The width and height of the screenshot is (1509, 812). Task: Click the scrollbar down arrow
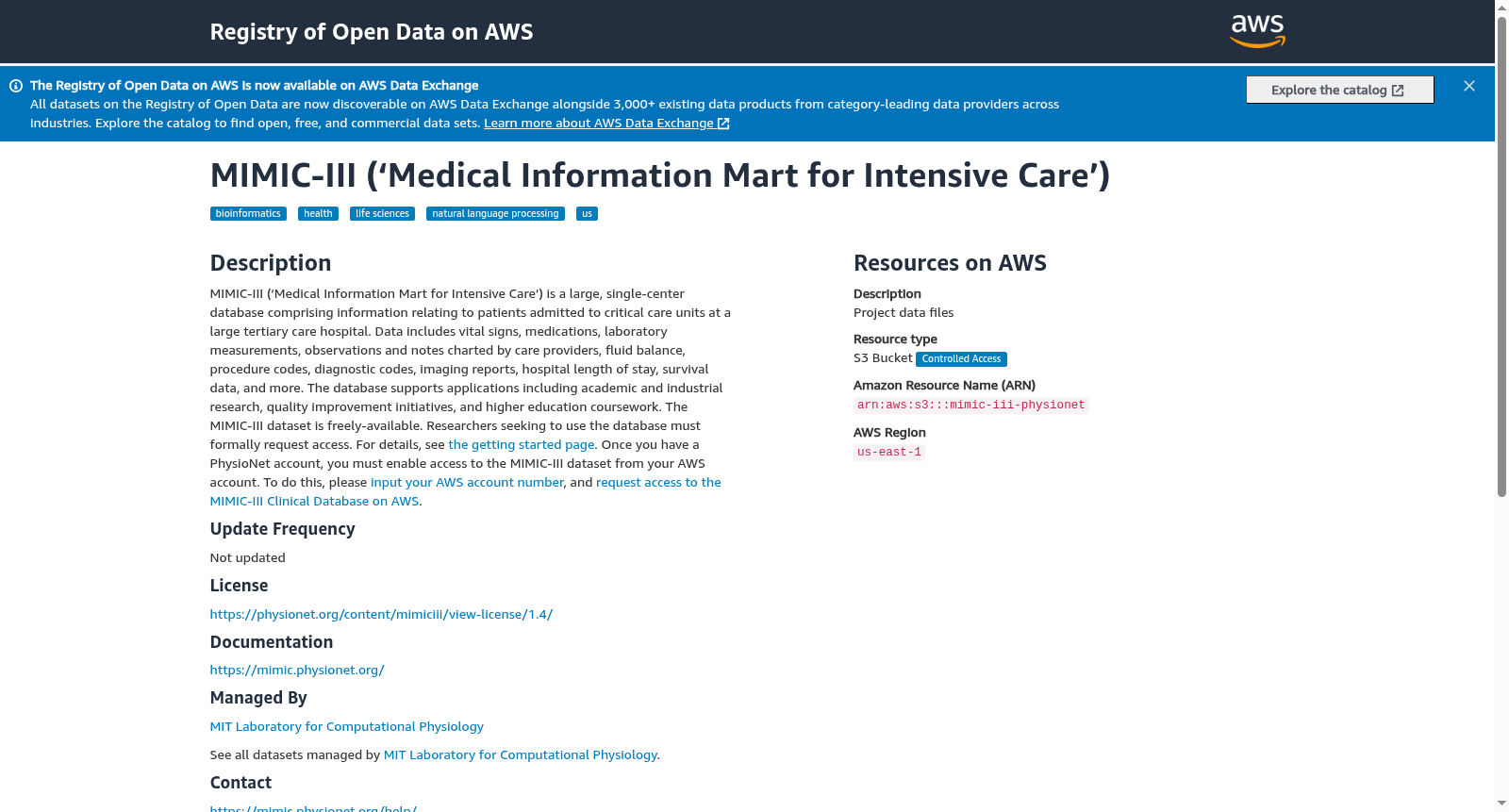(1502, 804)
